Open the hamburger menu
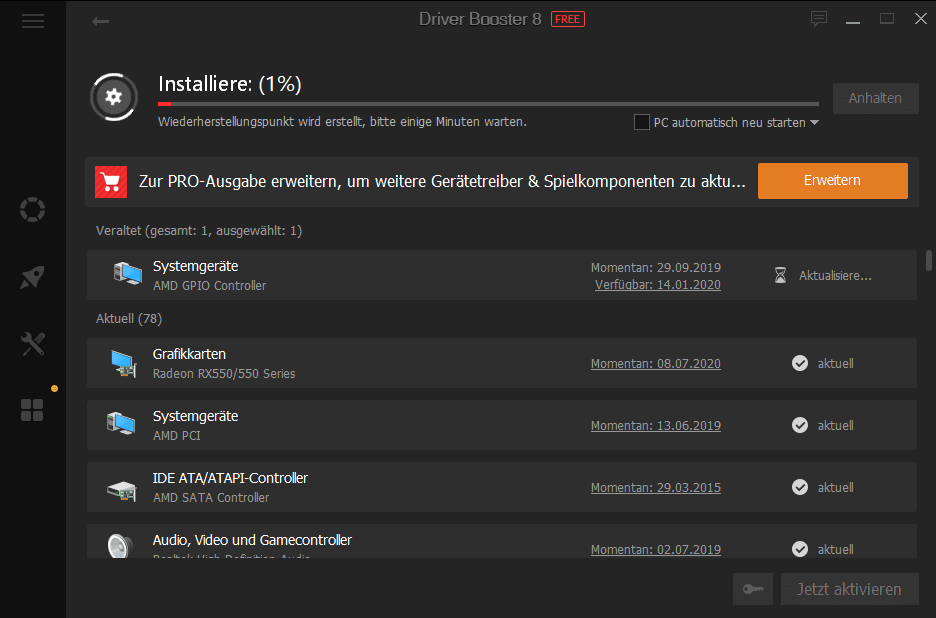This screenshot has height=618, width=936. (x=33, y=21)
